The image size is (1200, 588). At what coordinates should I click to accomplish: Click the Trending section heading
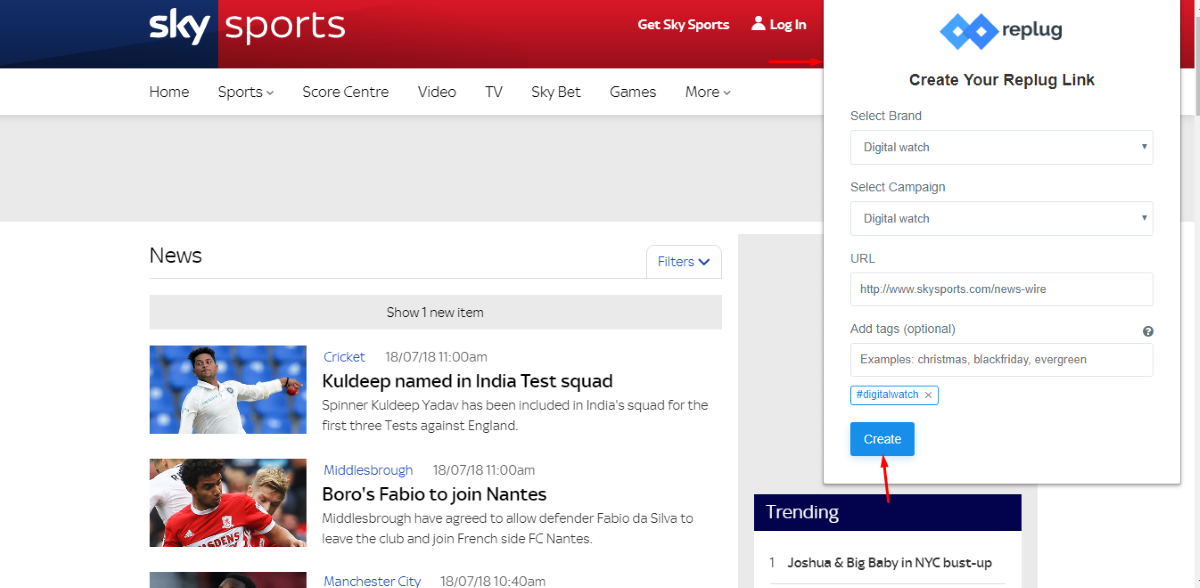tap(802, 512)
